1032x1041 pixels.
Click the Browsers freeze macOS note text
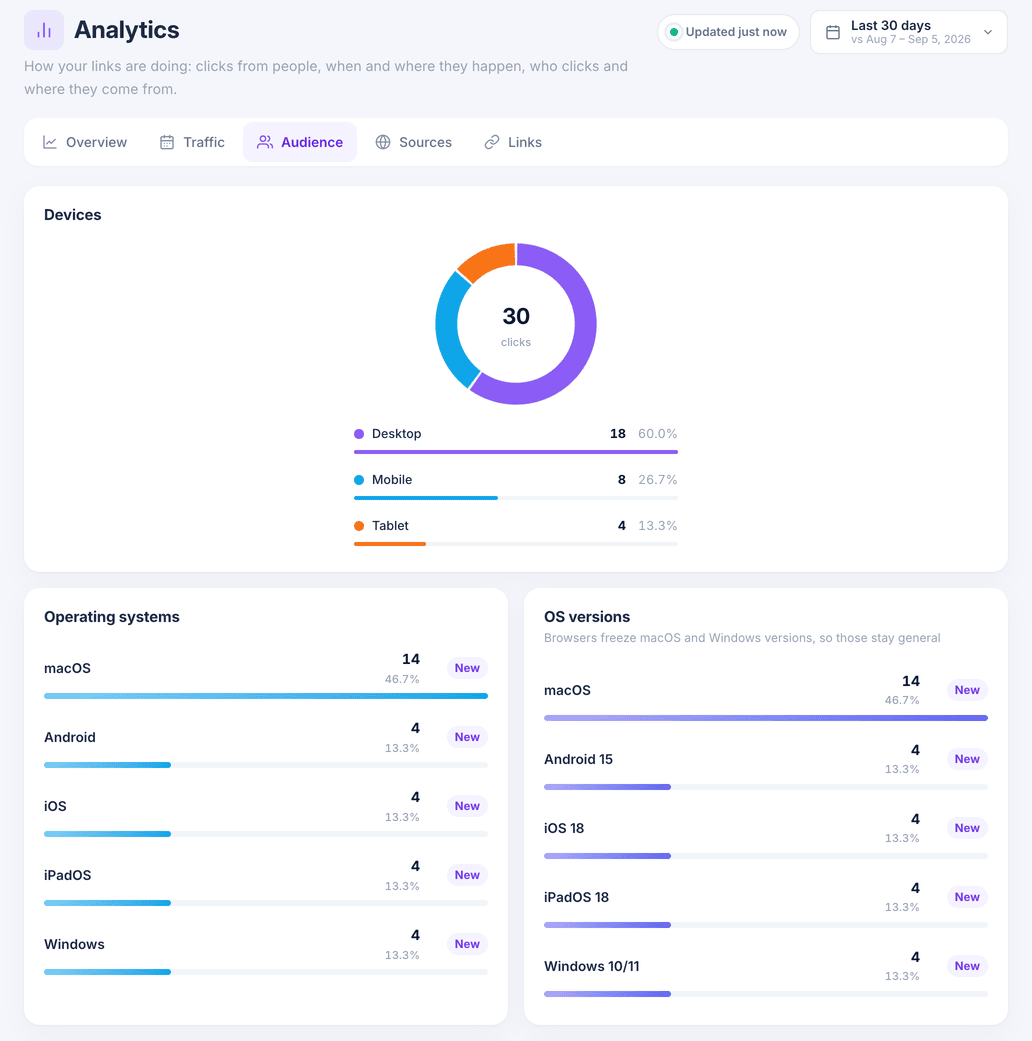point(742,638)
